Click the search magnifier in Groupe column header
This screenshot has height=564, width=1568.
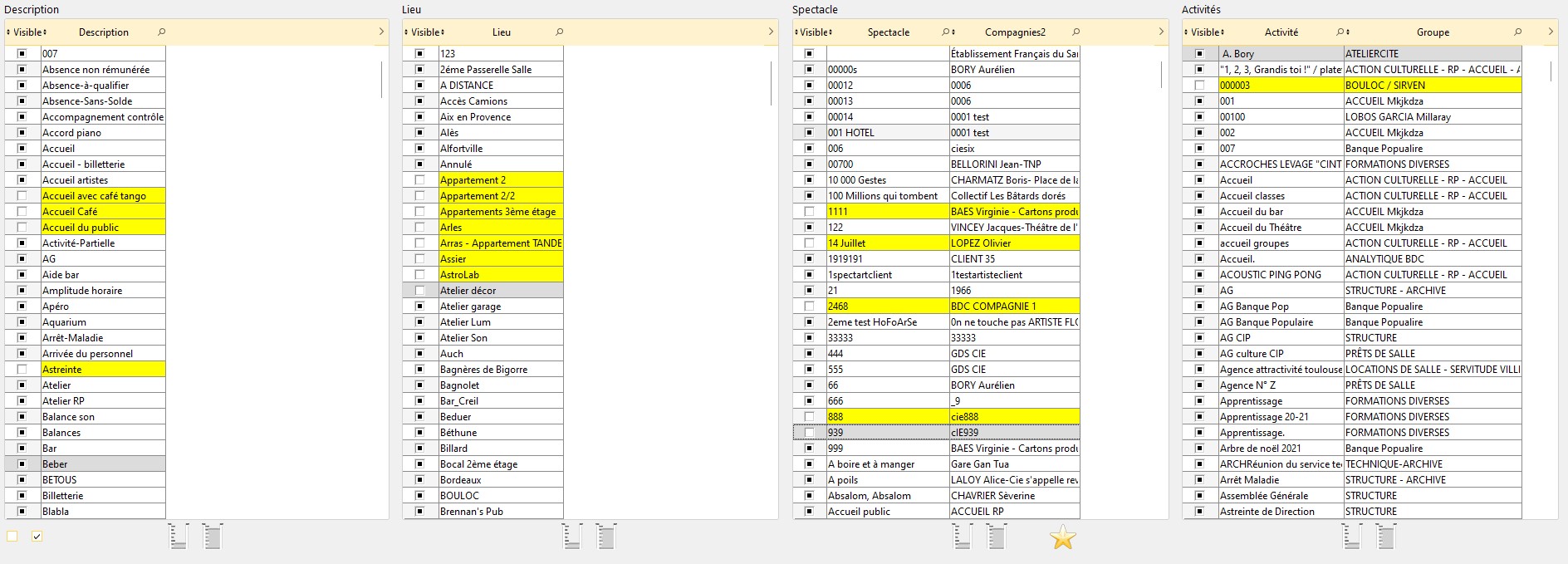pos(1517,32)
